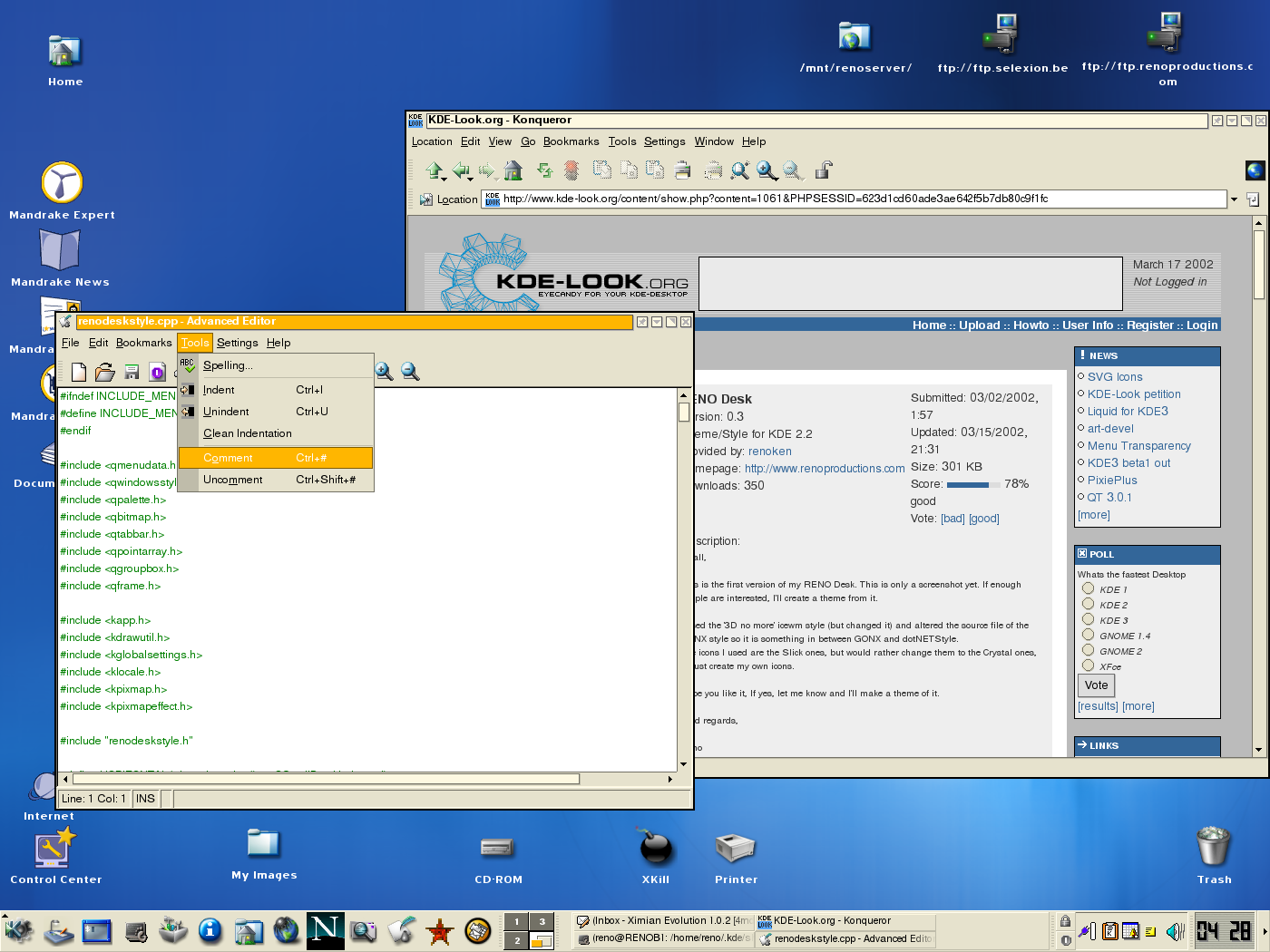Open file with folder icon in Advanced Editor

(105, 372)
